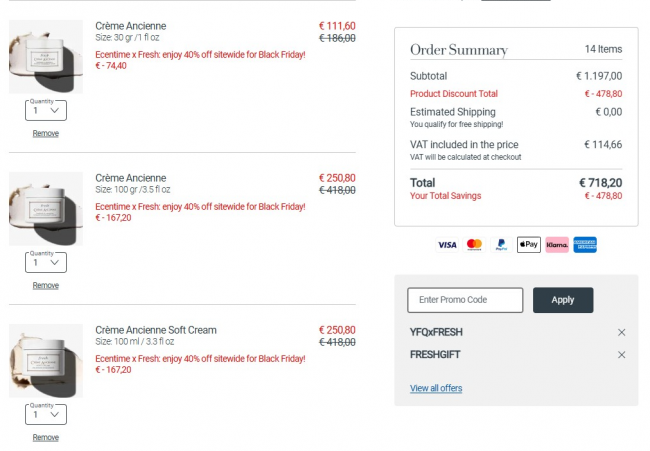The height and width of the screenshot is (451, 650).
Task: Remove the FRESHGIFT promo code
Action: click(622, 355)
